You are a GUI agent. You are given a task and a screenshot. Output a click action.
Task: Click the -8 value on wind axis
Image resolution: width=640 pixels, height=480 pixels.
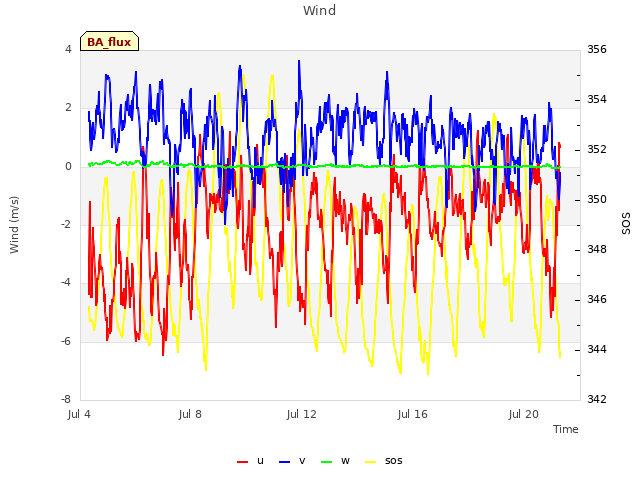click(x=66, y=399)
